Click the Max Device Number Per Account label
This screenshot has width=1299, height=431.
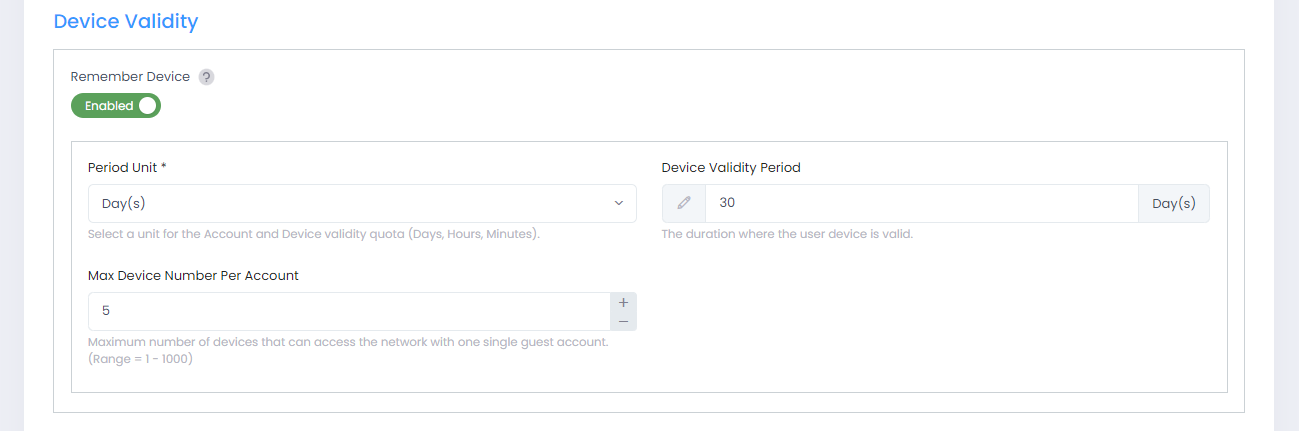tap(193, 275)
